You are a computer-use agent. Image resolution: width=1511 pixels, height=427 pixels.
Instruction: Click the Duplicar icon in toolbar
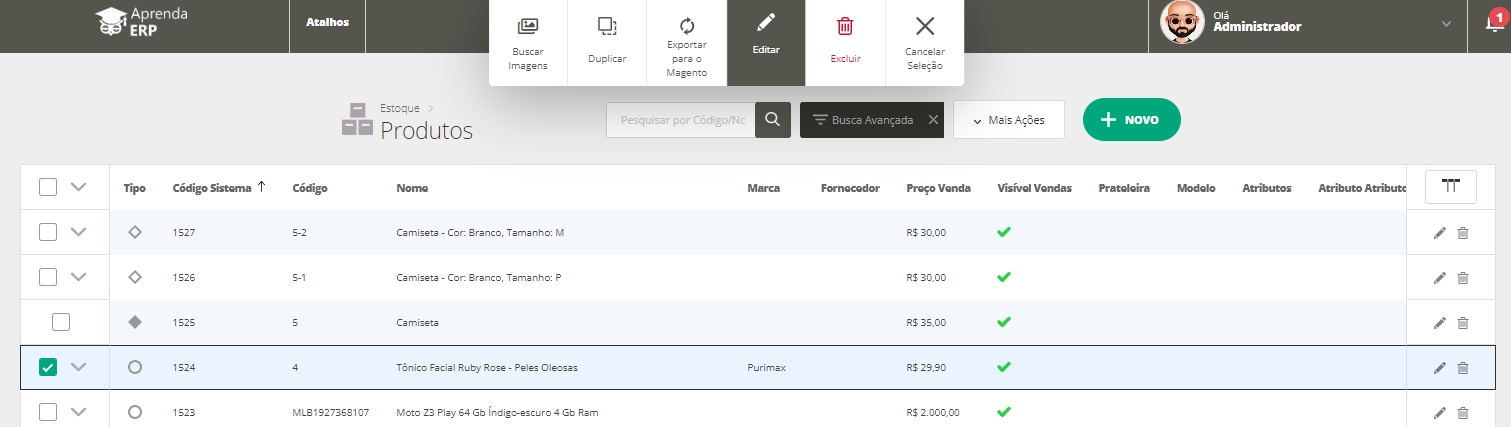(x=606, y=26)
